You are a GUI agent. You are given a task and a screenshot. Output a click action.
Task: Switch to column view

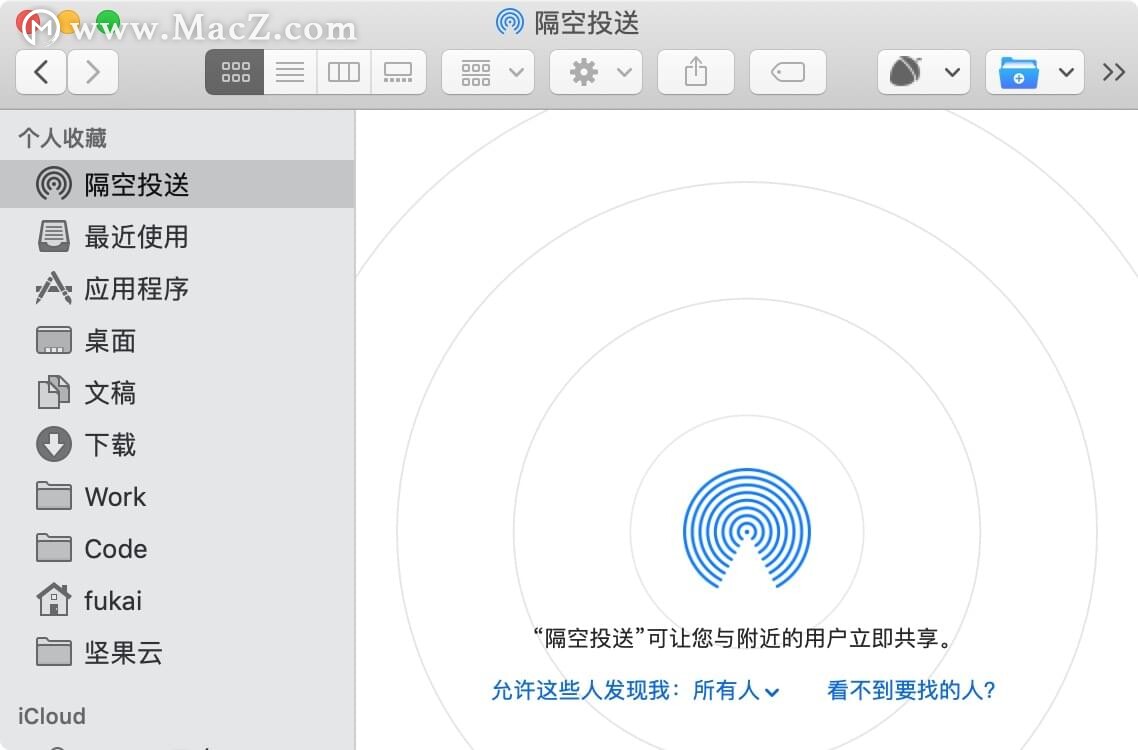[344, 72]
